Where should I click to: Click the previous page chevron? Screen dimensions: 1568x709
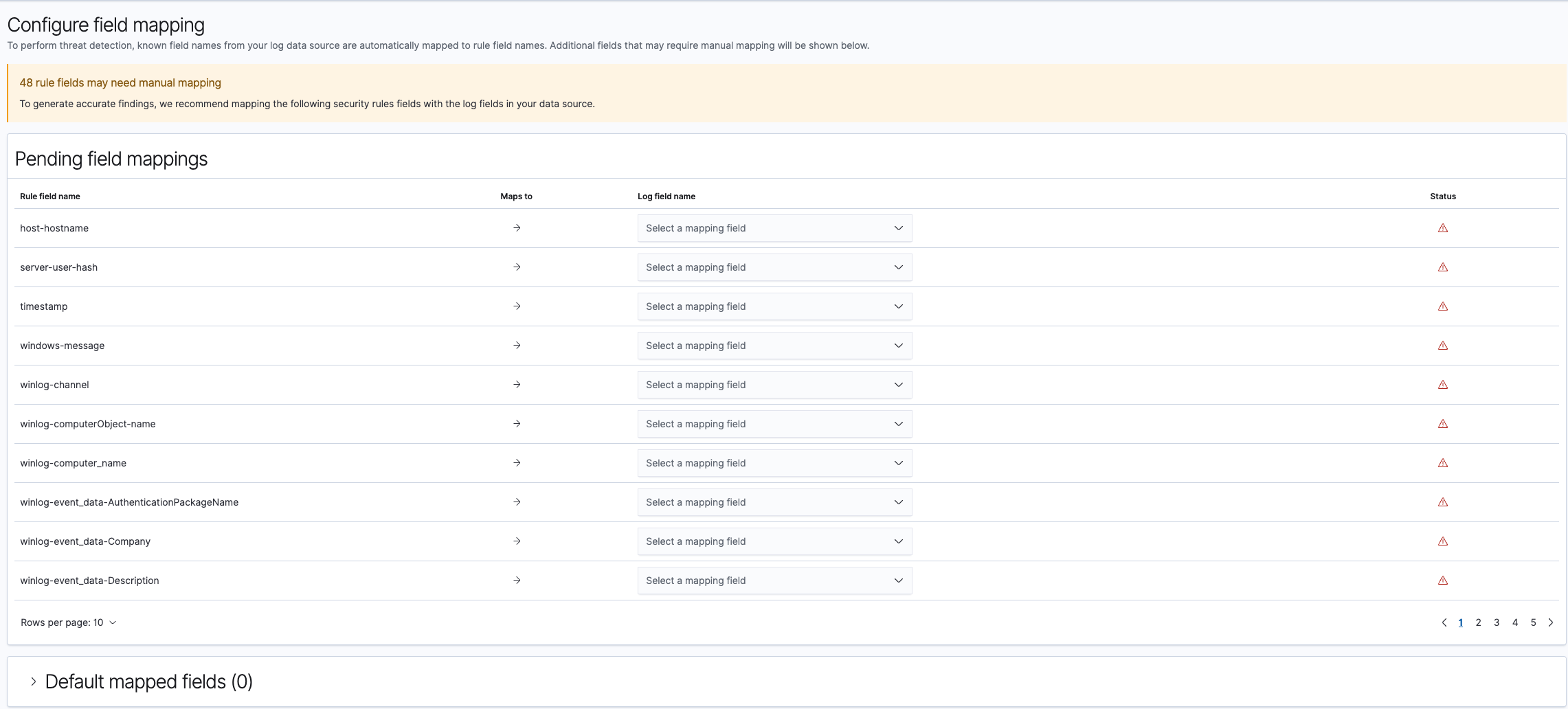point(1444,622)
